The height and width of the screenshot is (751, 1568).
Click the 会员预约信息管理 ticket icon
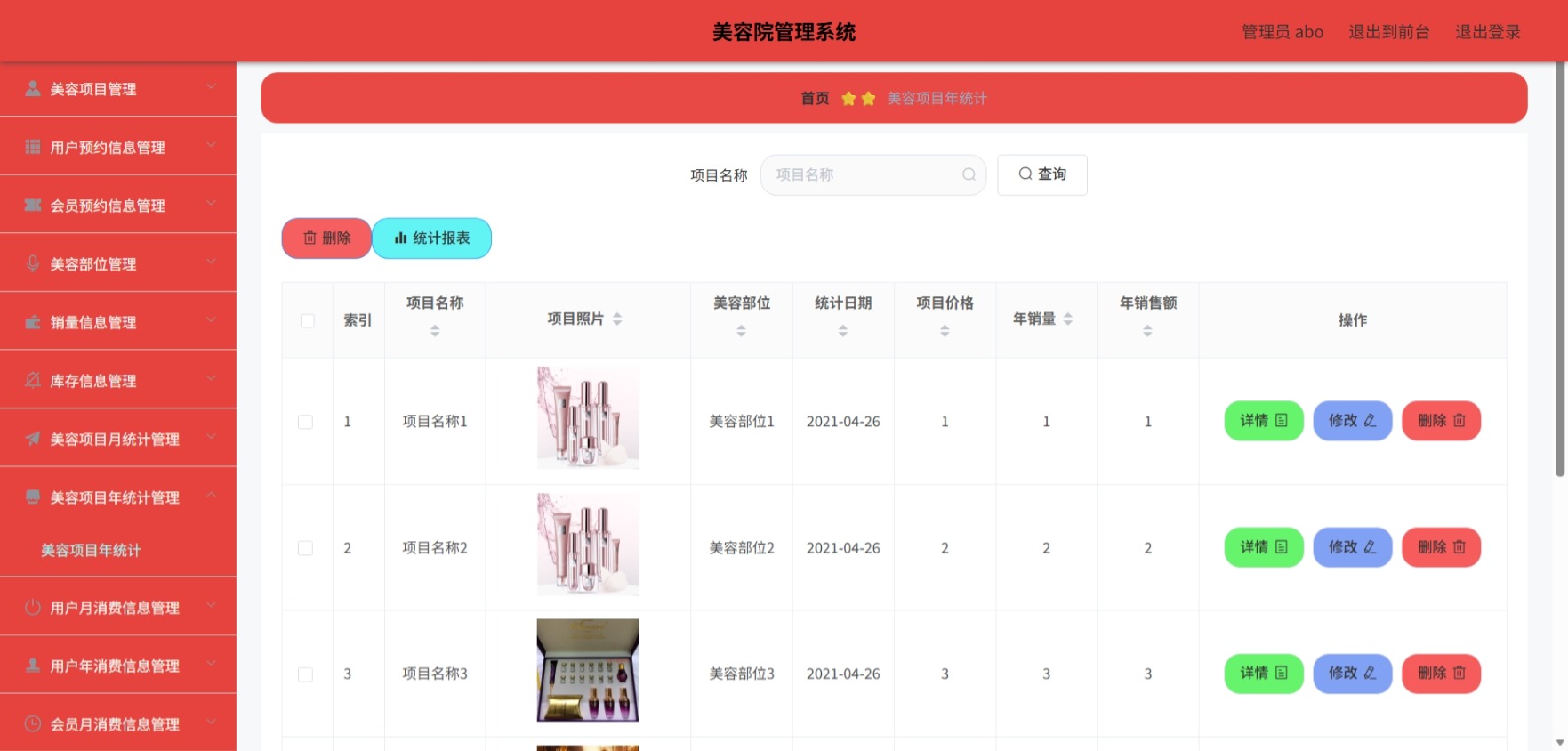tap(33, 205)
